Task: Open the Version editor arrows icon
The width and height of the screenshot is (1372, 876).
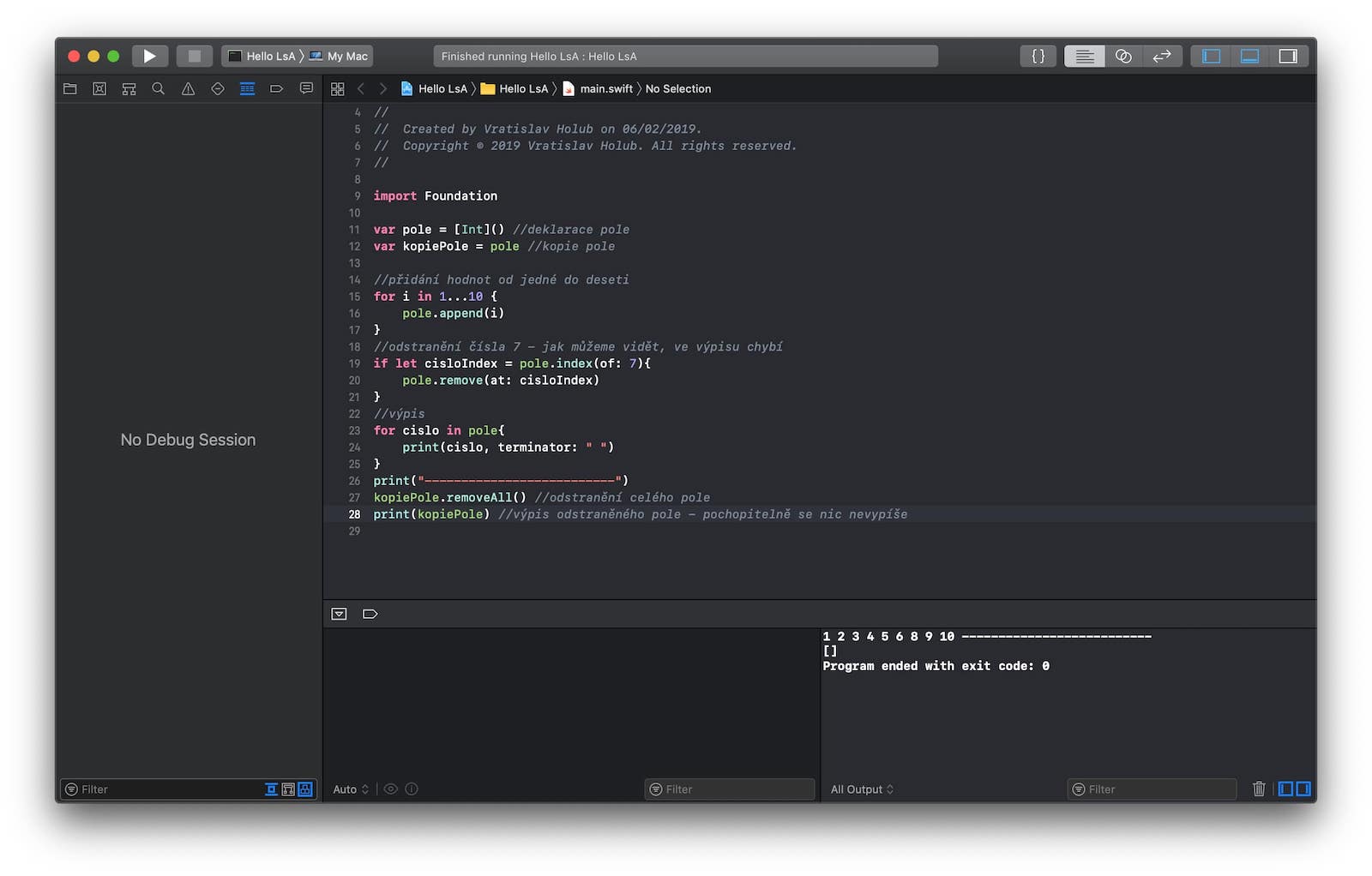Action: [1162, 57]
